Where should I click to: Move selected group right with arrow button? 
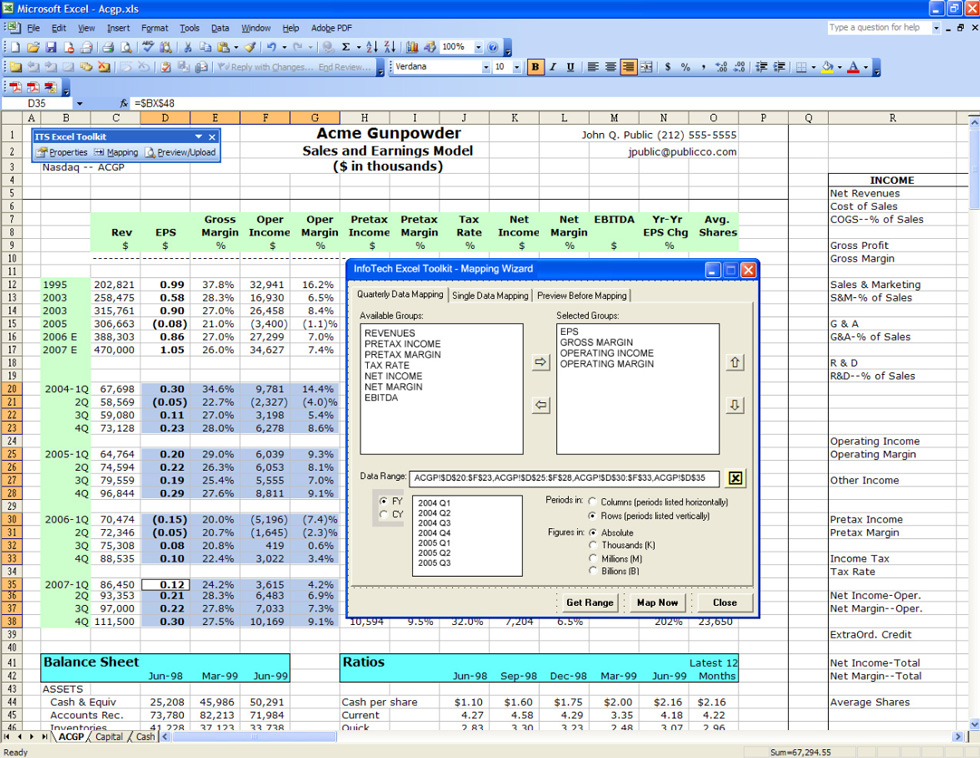click(x=541, y=362)
